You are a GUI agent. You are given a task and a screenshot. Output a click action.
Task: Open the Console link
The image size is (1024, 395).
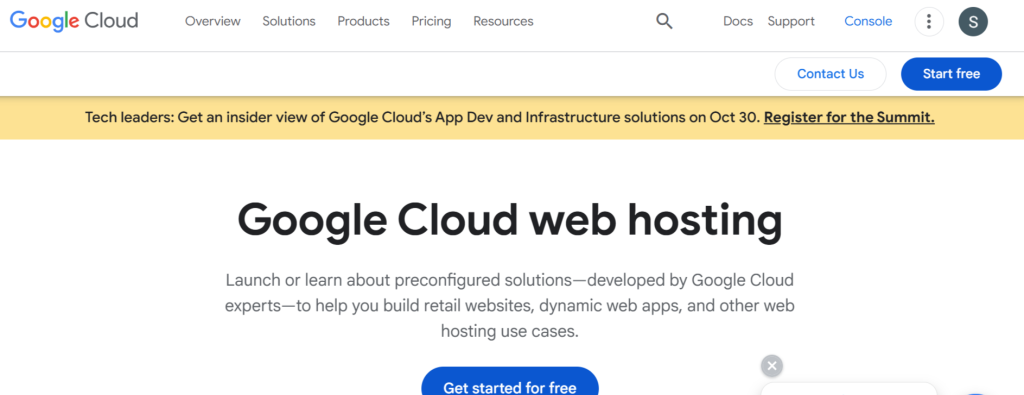tap(868, 22)
